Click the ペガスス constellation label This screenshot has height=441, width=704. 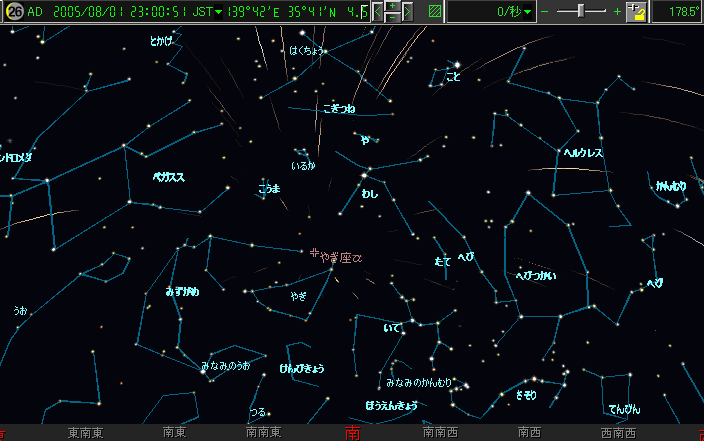[x=168, y=177]
